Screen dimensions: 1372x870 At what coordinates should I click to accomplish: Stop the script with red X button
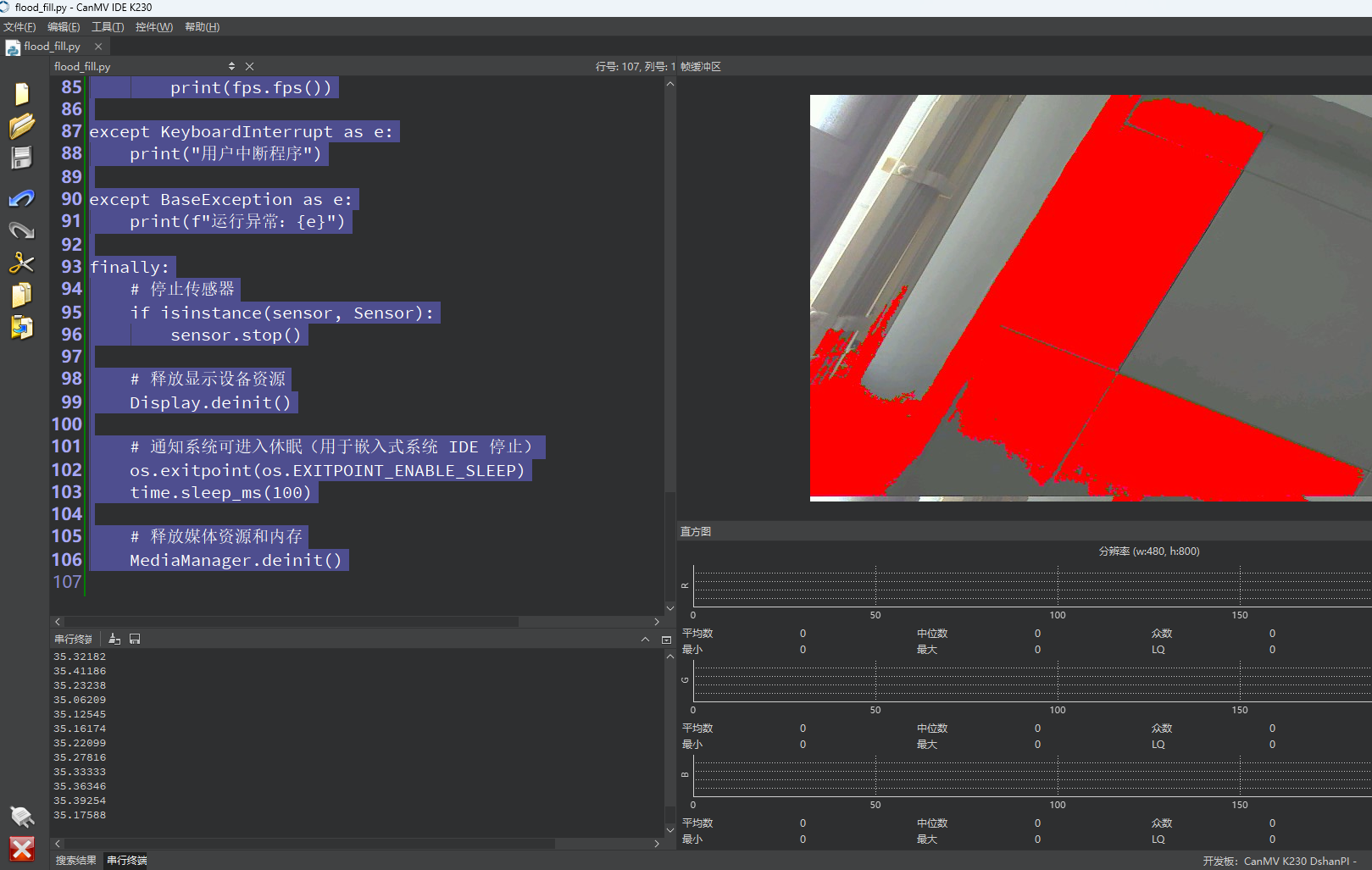pos(22,849)
